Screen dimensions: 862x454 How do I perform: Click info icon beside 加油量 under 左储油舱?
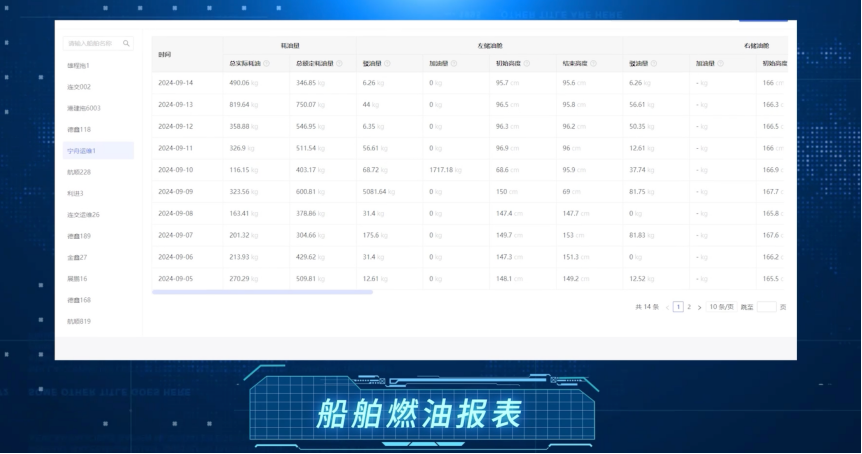pos(454,64)
